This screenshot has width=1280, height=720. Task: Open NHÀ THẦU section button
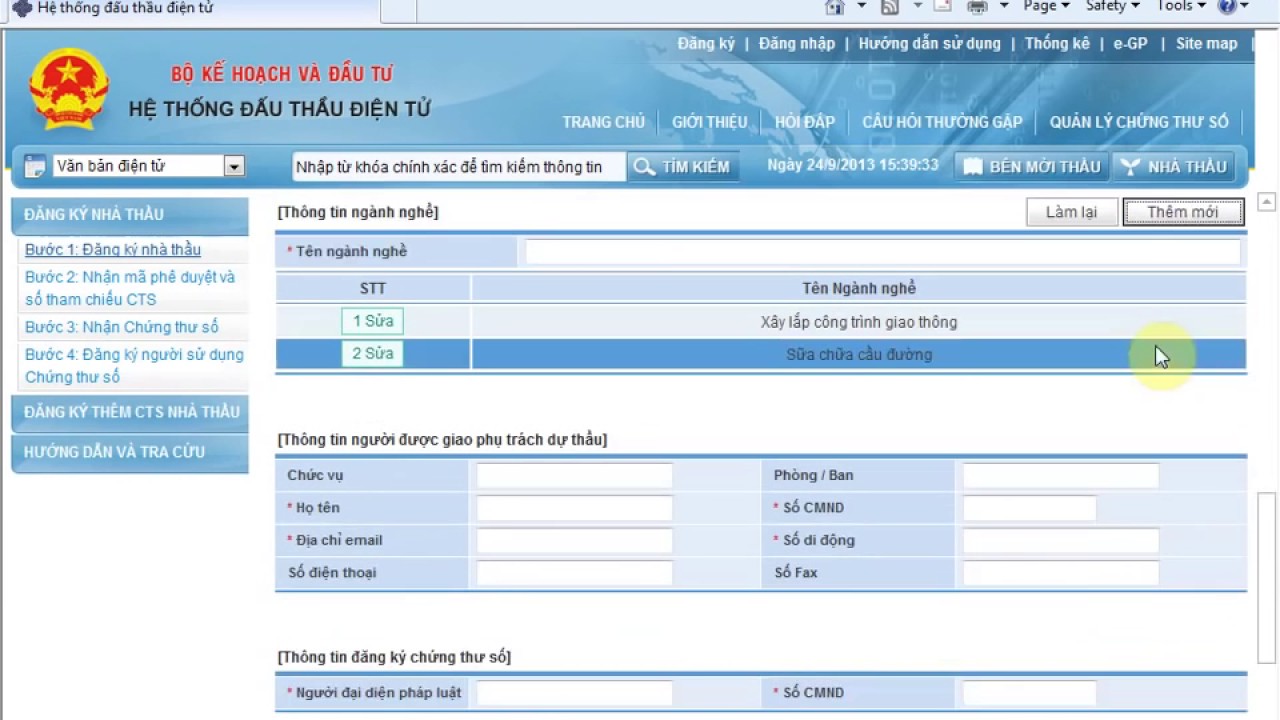(1173, 167)
